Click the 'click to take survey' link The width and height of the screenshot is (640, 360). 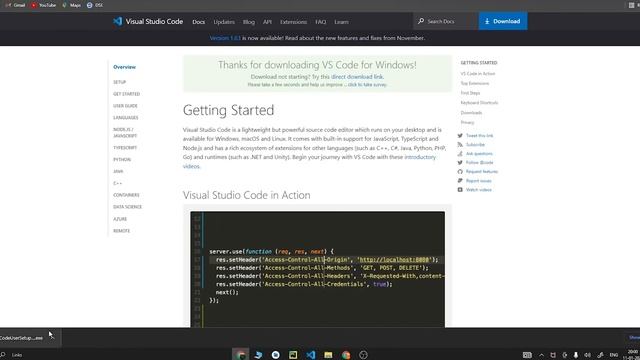tap(367, 84)
